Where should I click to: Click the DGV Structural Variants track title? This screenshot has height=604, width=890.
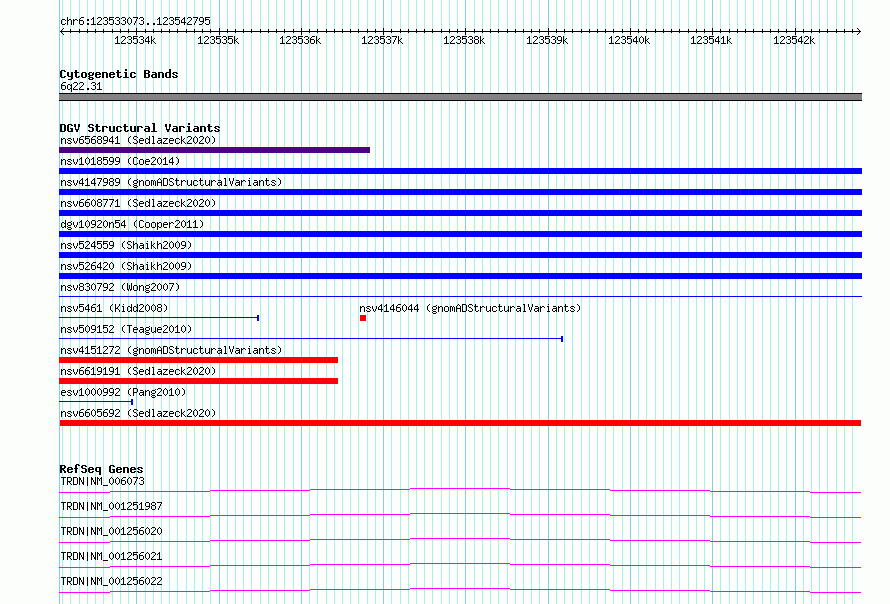pyautogui.click(x=140, y=128)
